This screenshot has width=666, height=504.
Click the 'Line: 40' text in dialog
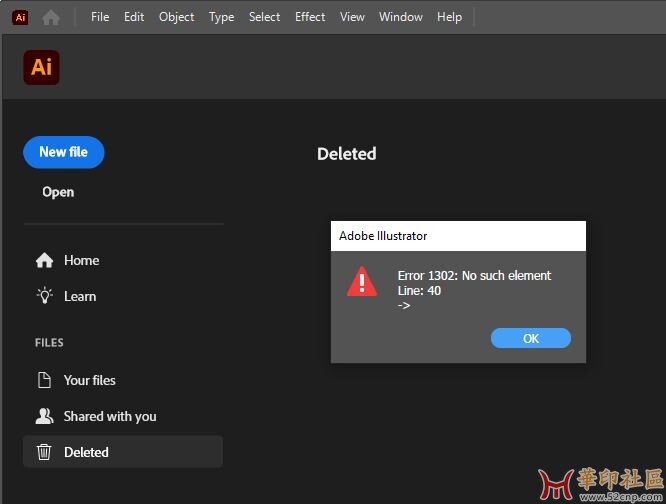click(419, 291)
